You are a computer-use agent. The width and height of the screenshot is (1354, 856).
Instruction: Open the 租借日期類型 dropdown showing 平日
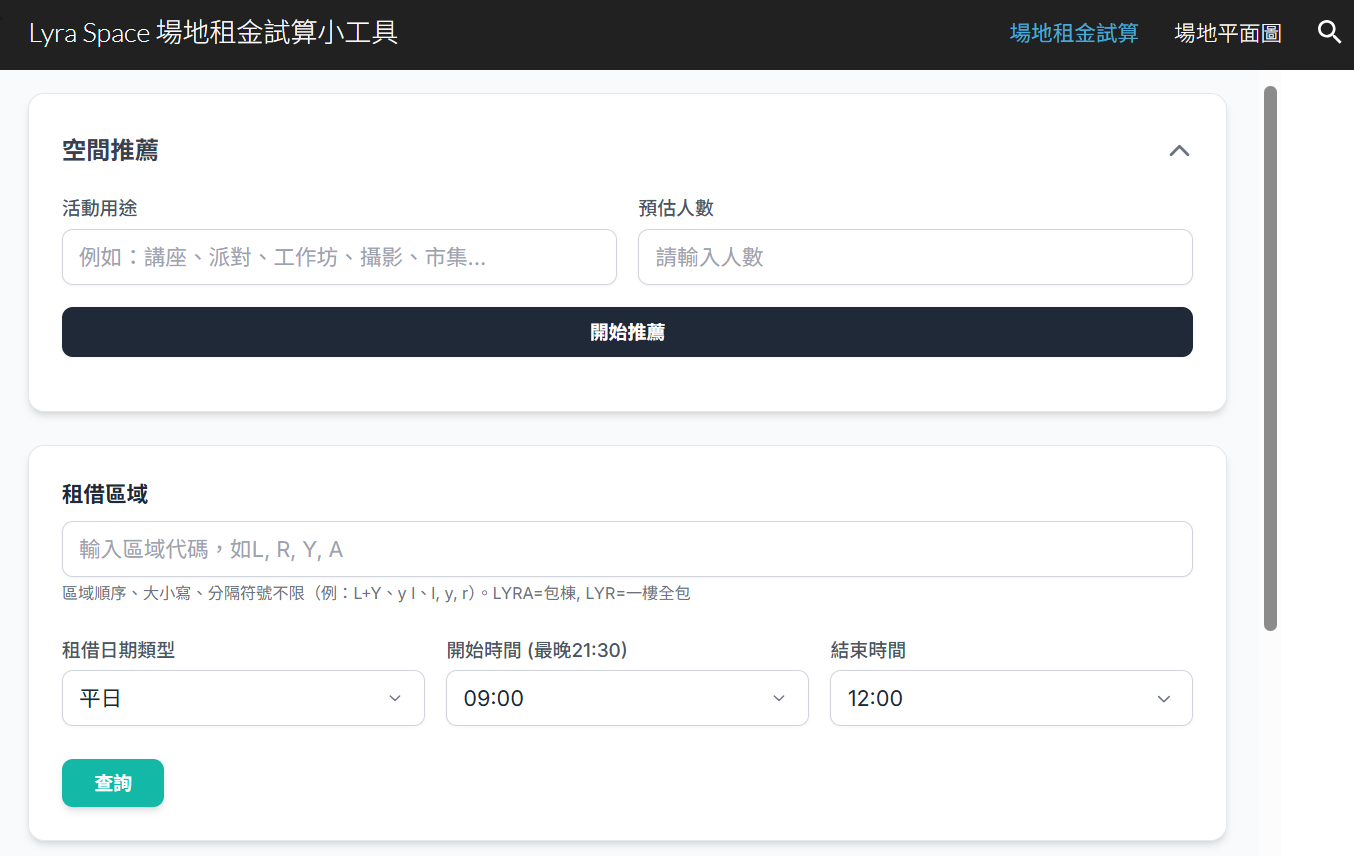[x=243, y=698]
